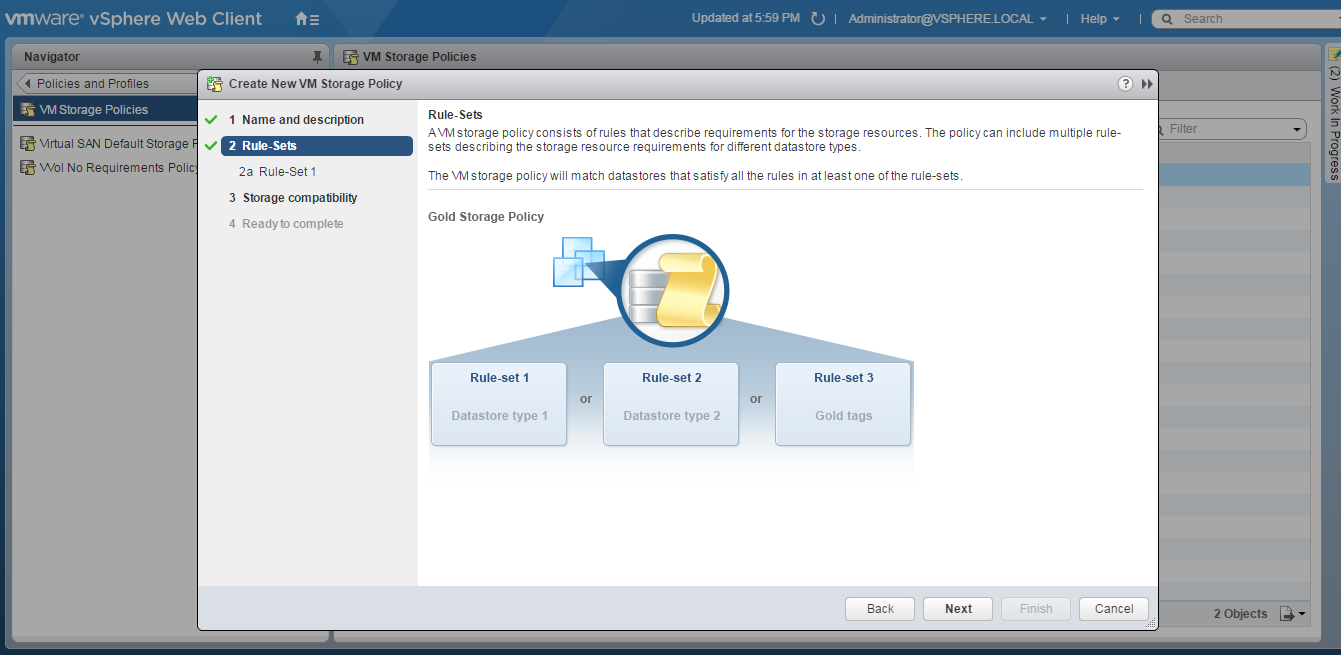Open the Administrator@VSPHERE.LOCAL user dropdown
This screenshot has width=1341, height=655.
point(947,19)
